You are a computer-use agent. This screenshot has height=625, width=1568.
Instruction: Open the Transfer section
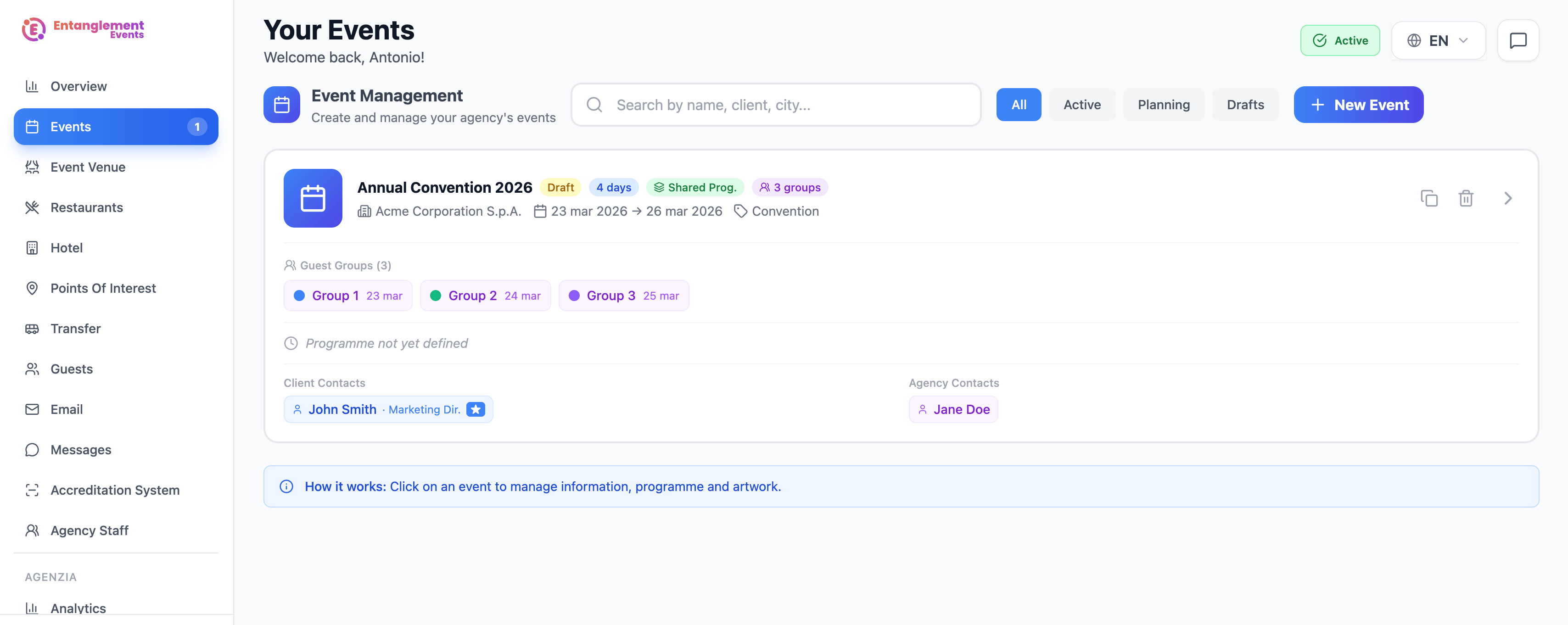click(116, 329)
